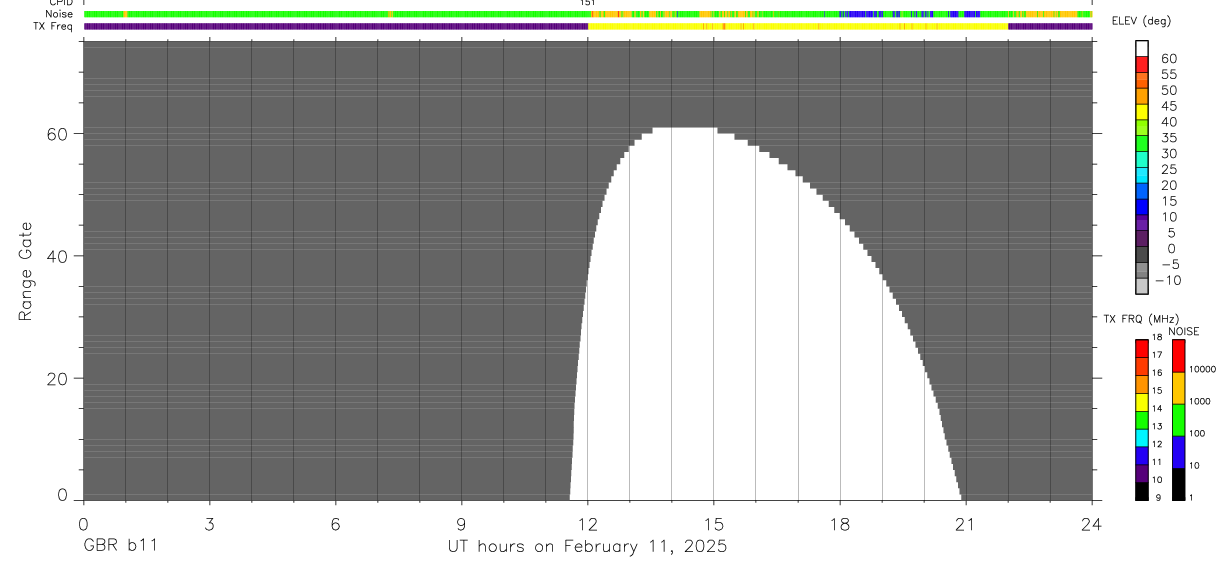Click the Noise color strip above the plot
Screen dimensions: 1228x567
pos(588,14)
